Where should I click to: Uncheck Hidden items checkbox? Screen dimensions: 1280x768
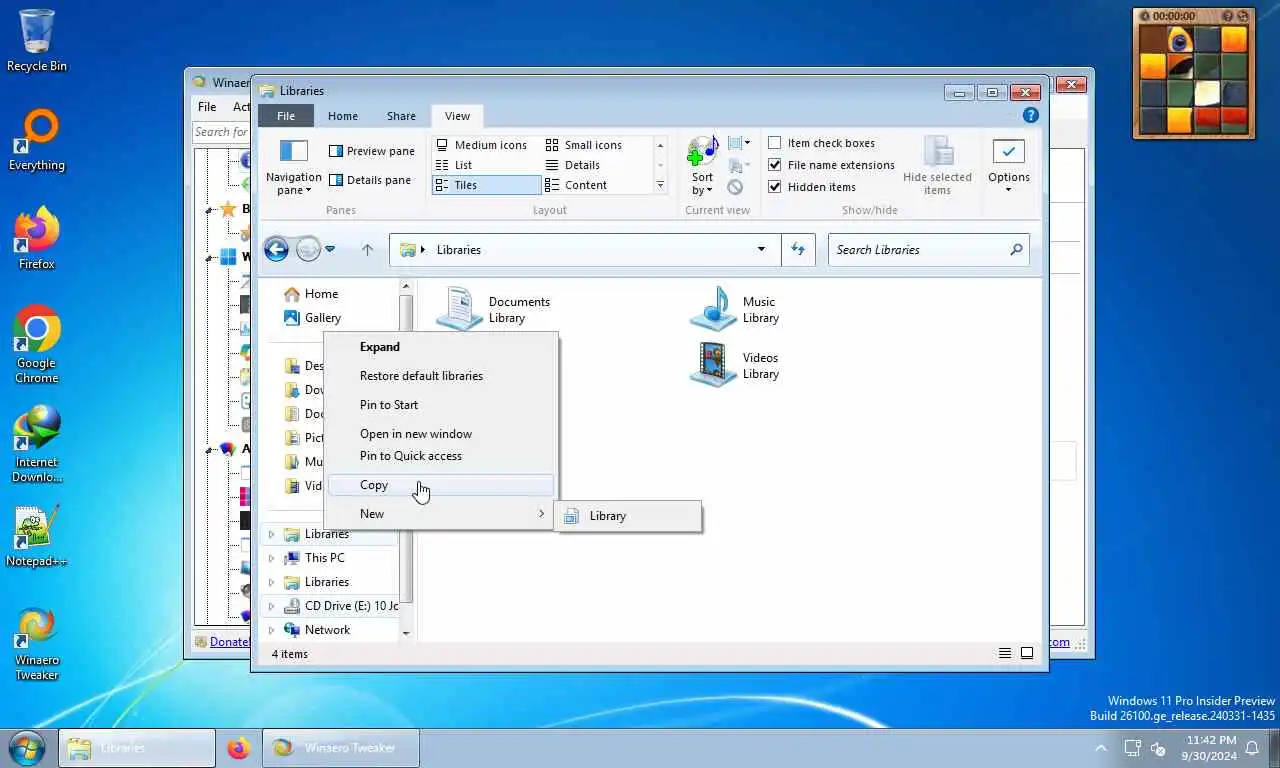click(x=774, y=187)
